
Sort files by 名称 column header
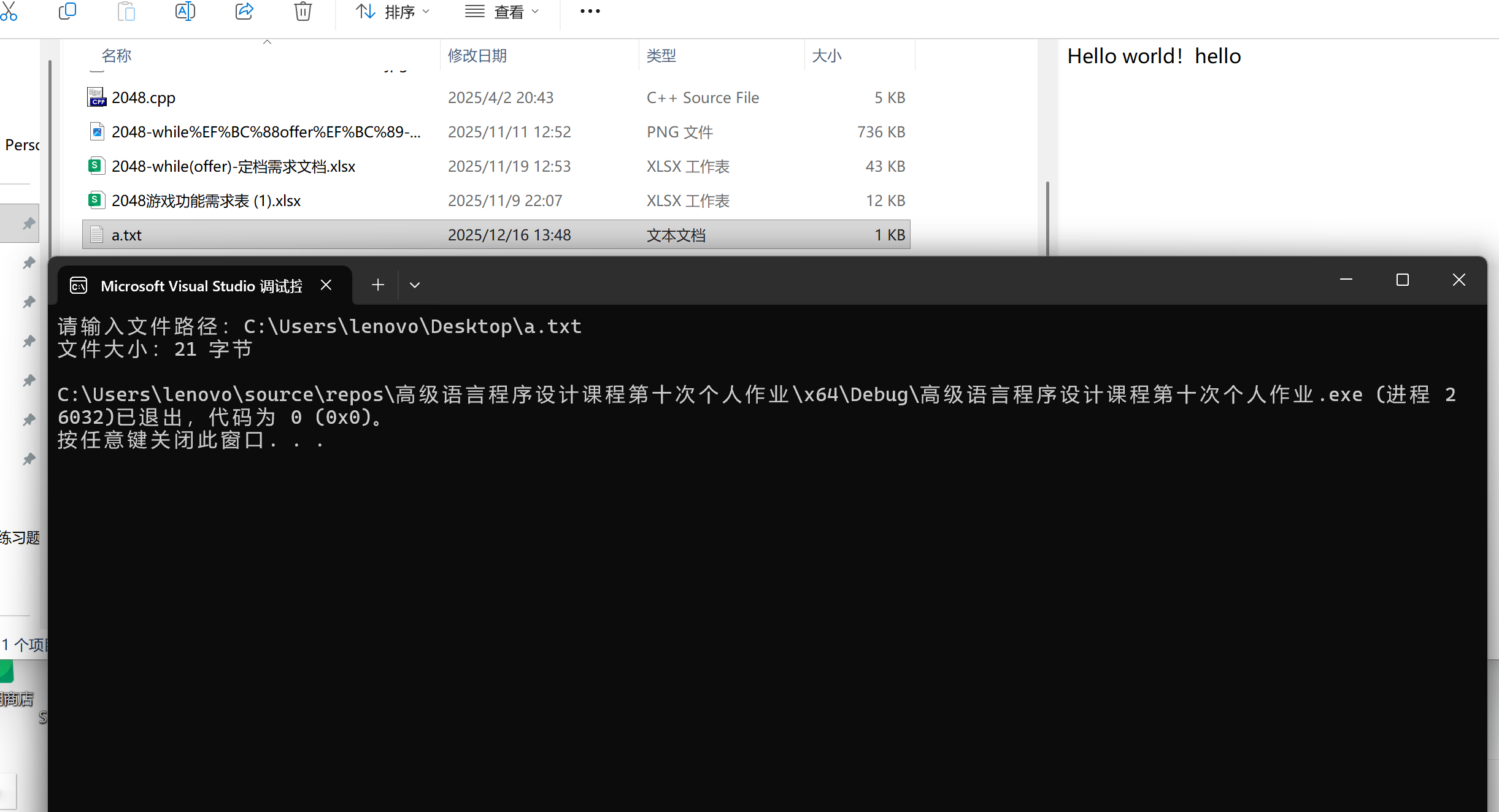tap(117, 56)
